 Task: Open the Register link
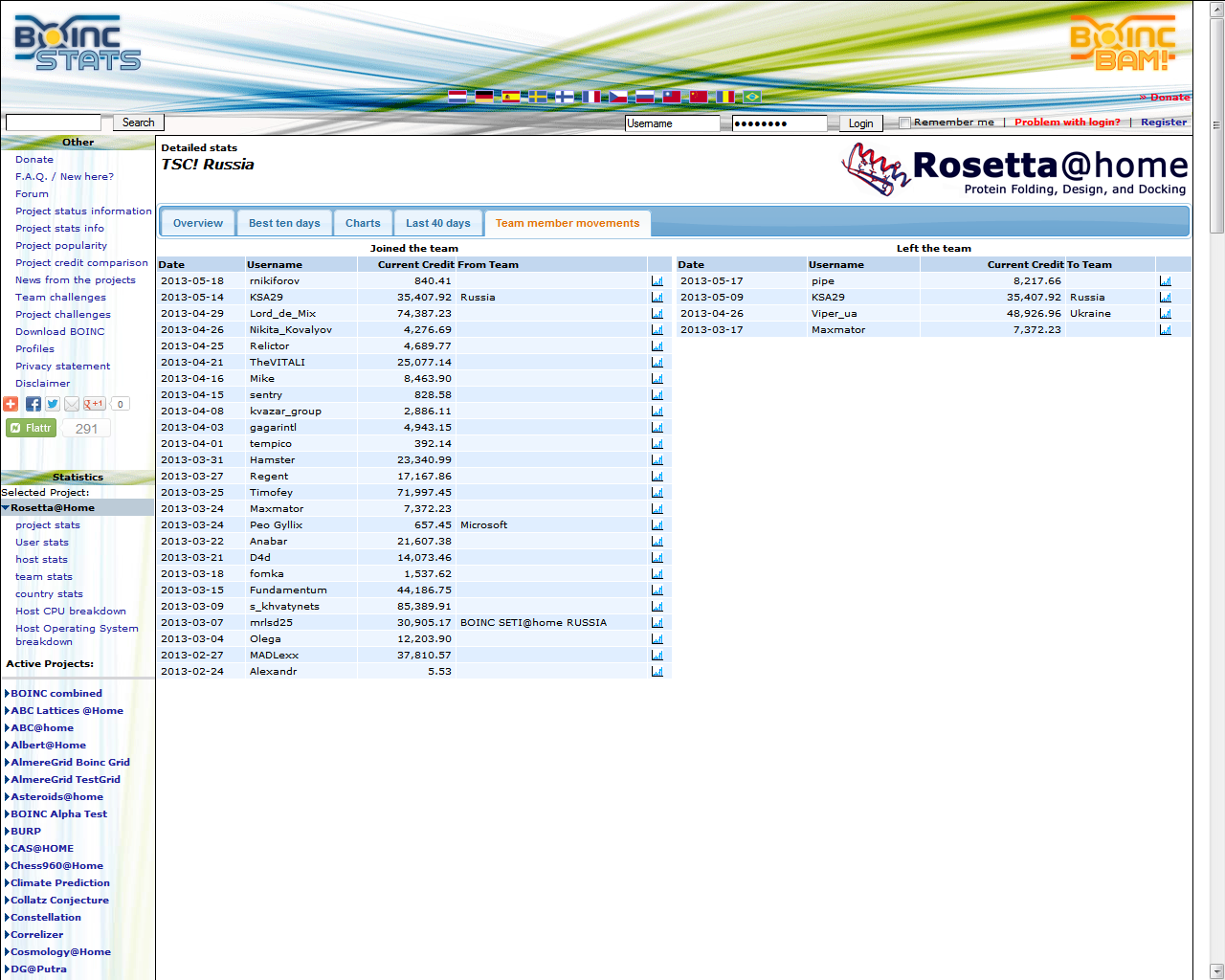pyautogui.click(x=1164, y=122)
